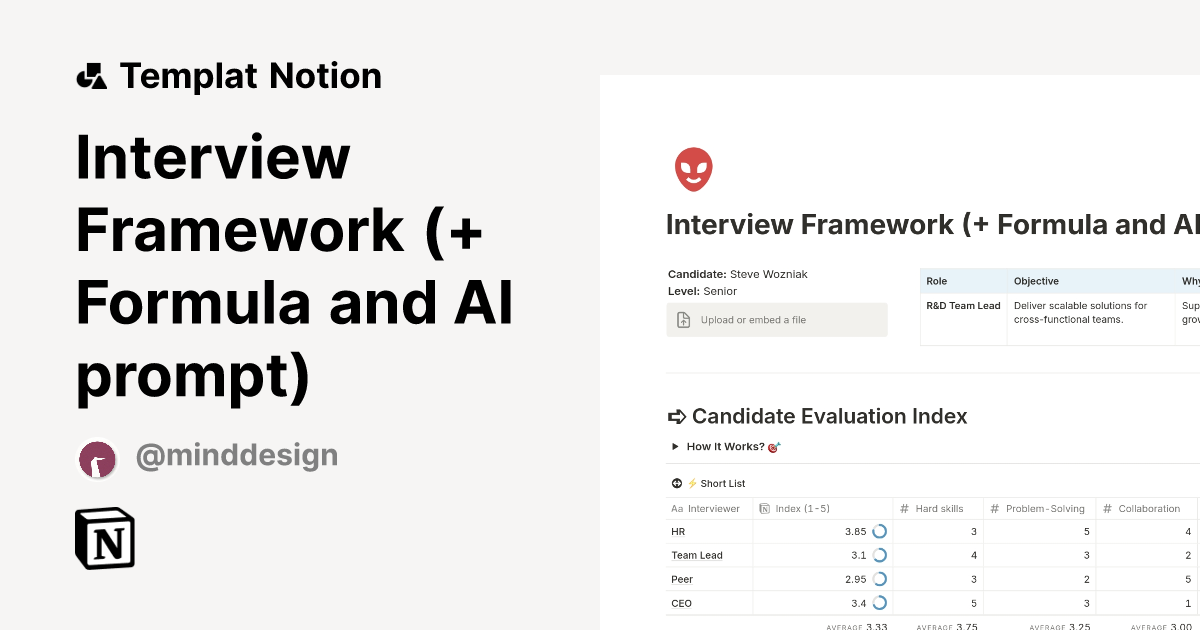Open the @minddesign profile link
This screenshot has height=630, width=1200.
(x=236, y=455)
